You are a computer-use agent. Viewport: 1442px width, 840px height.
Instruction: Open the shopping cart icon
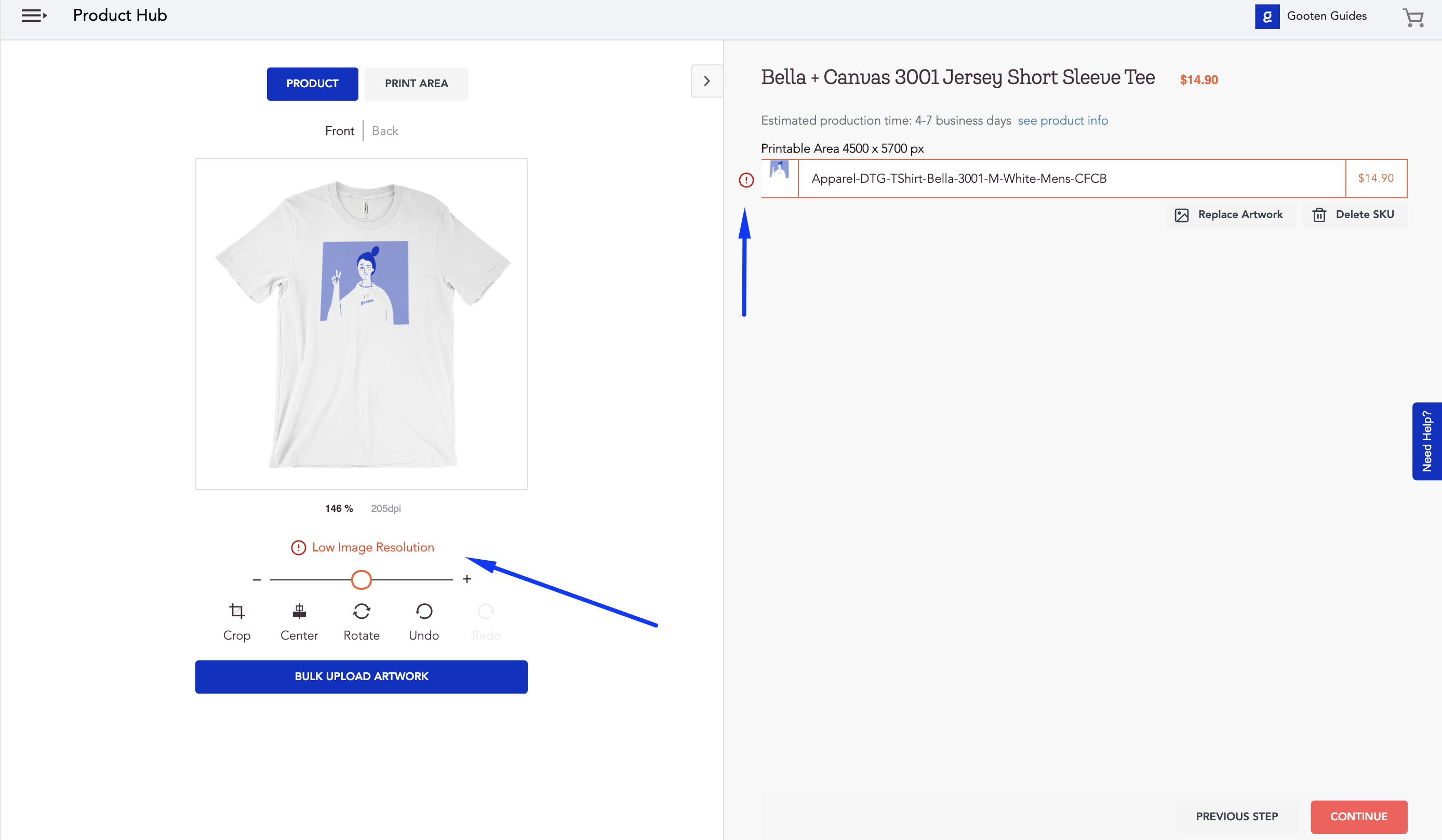coord(1413,17)
